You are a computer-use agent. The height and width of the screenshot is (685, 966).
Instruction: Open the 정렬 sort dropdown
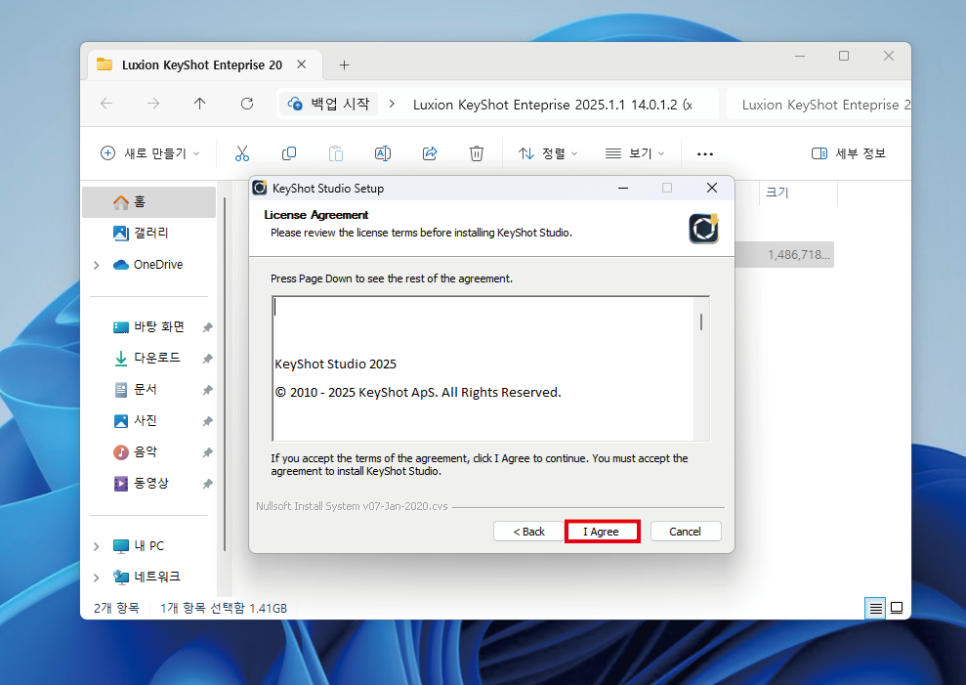coord(548,153)
